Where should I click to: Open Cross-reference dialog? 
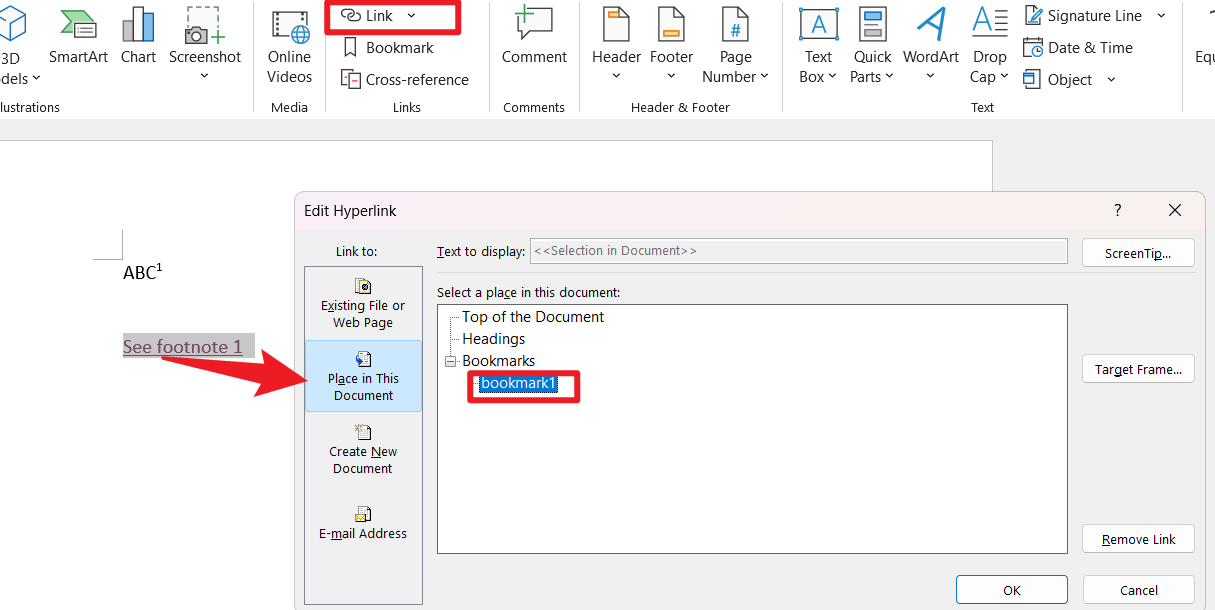pos(405,79)
